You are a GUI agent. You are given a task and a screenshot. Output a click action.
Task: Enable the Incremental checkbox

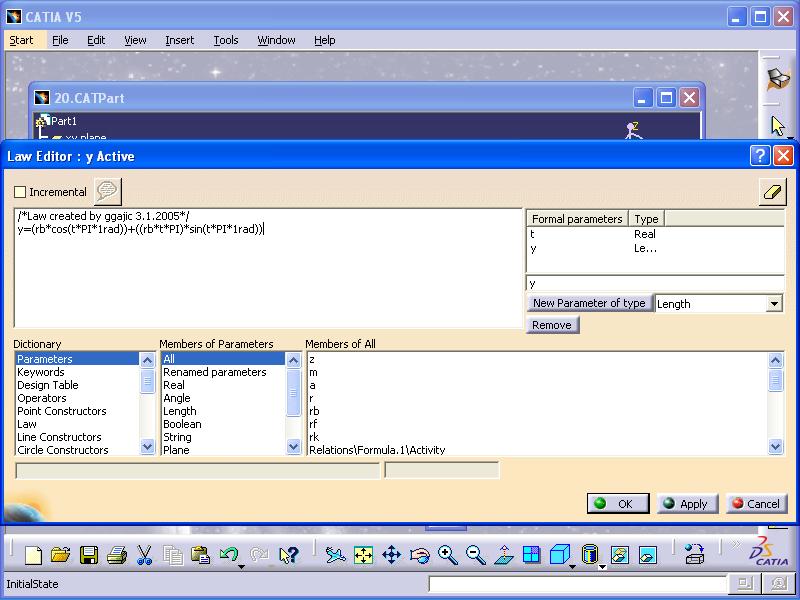tap(21, 192)
